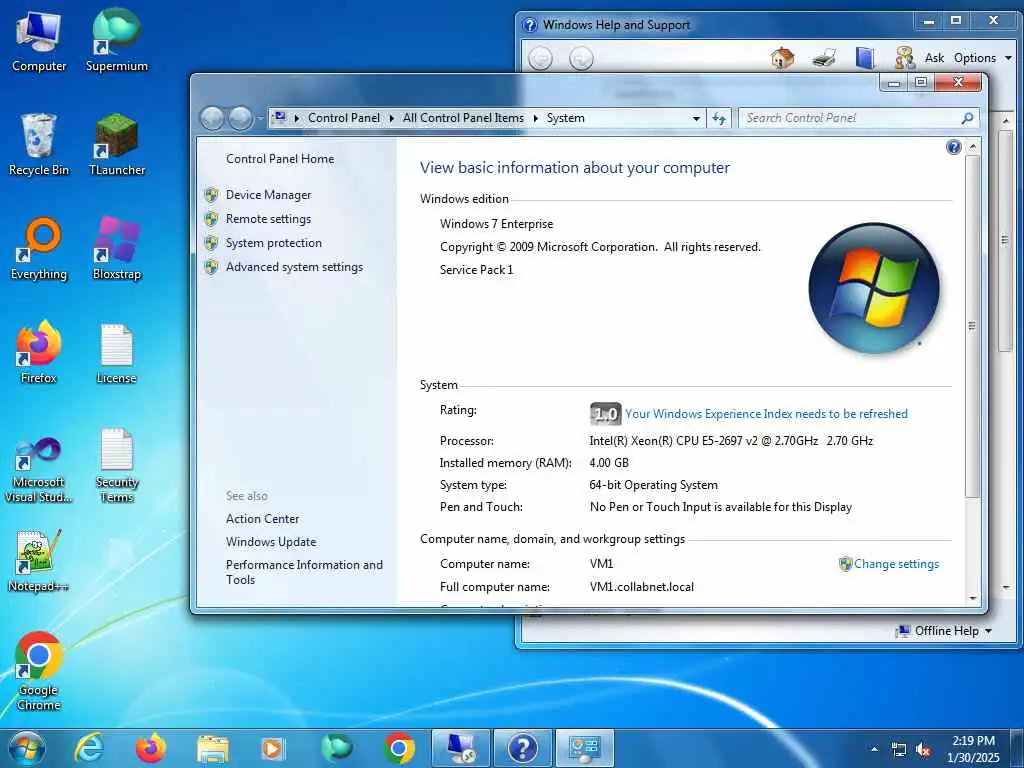Open Remote settings link
Screen dimensions: 1024x768
[x=268, y=219]
